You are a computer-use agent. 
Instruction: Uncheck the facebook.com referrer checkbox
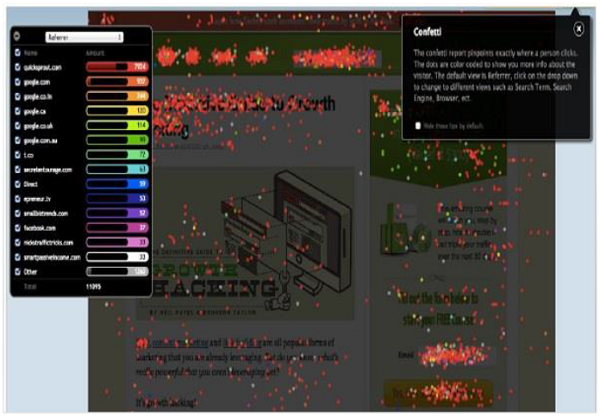click(x=16, y=227)
